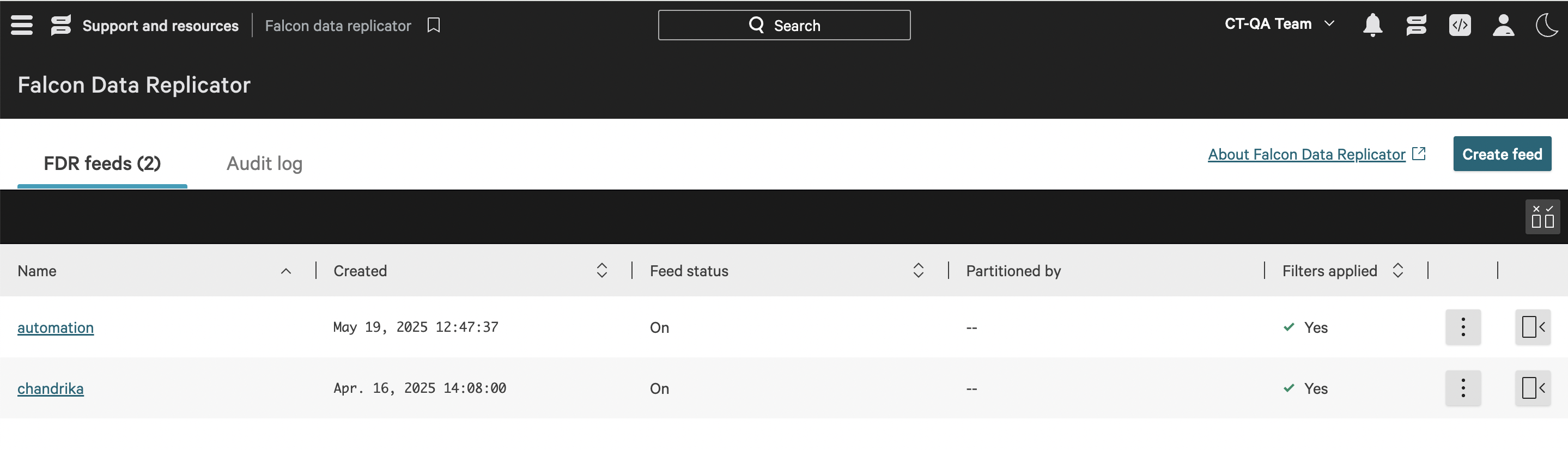Click in the Search field

[784, 25]
